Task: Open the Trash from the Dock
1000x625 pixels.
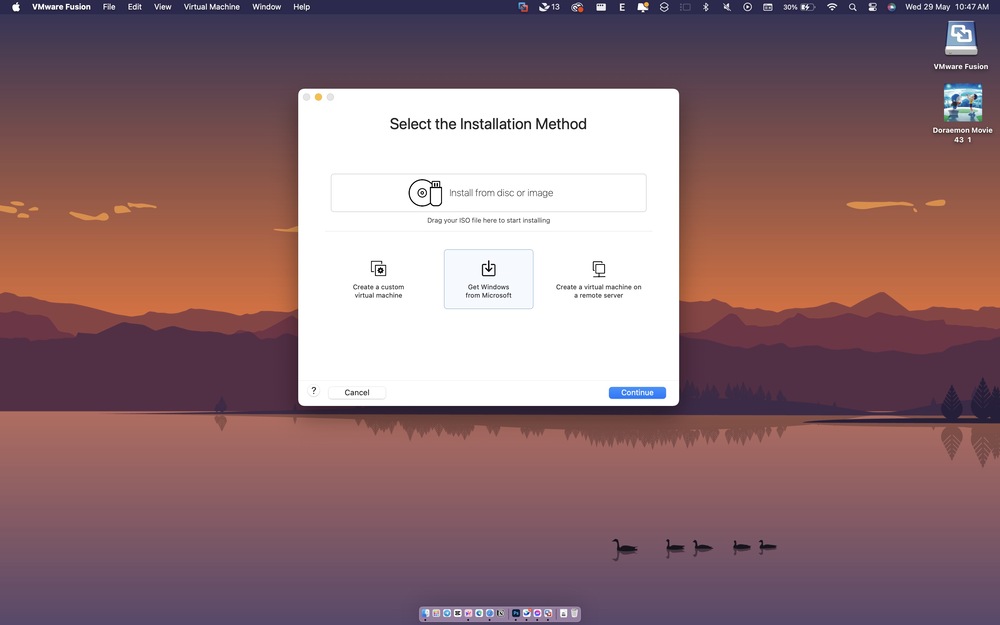Action: (574, 613)
